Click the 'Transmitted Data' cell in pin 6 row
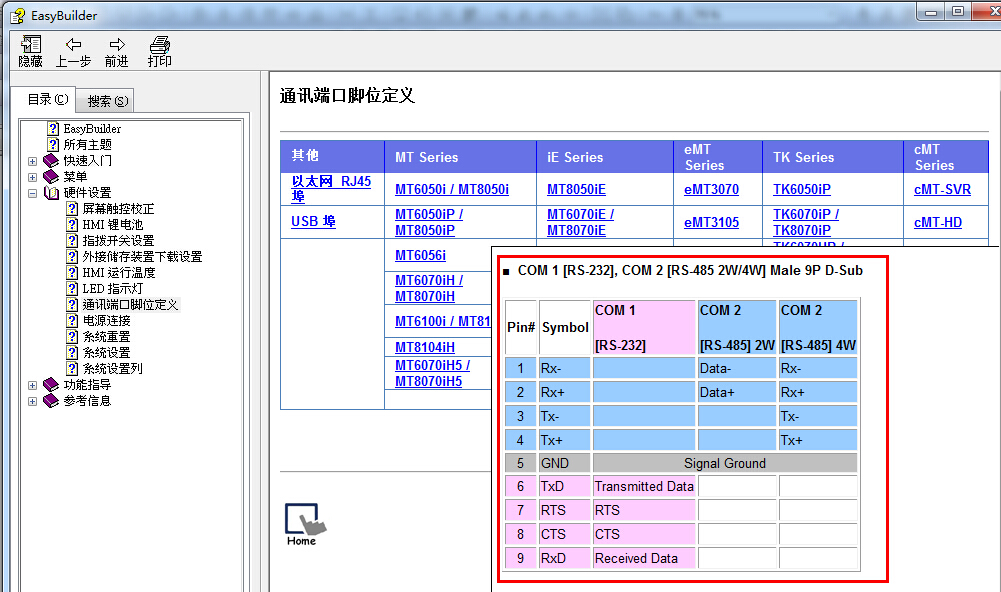This screenshot has width=1001, height=592. (x=644, y=487)
